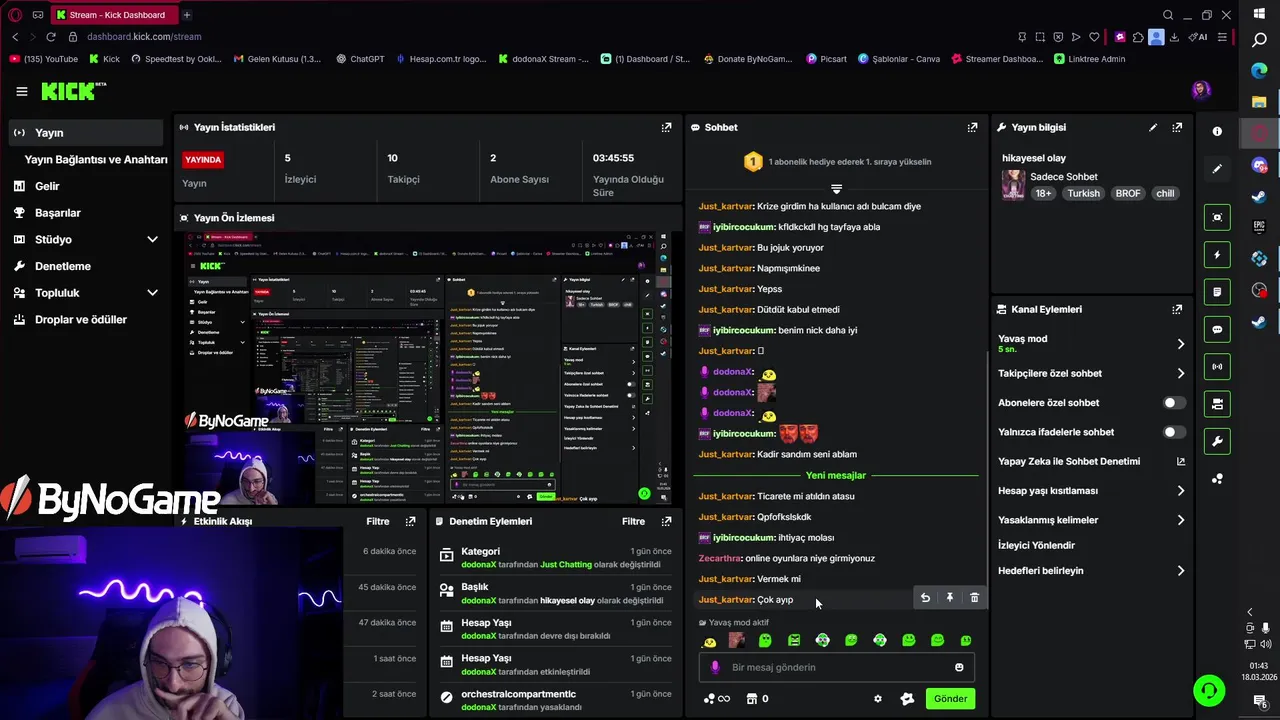Open Epic Games from the Windows taskbar

tap(1259, 227)
